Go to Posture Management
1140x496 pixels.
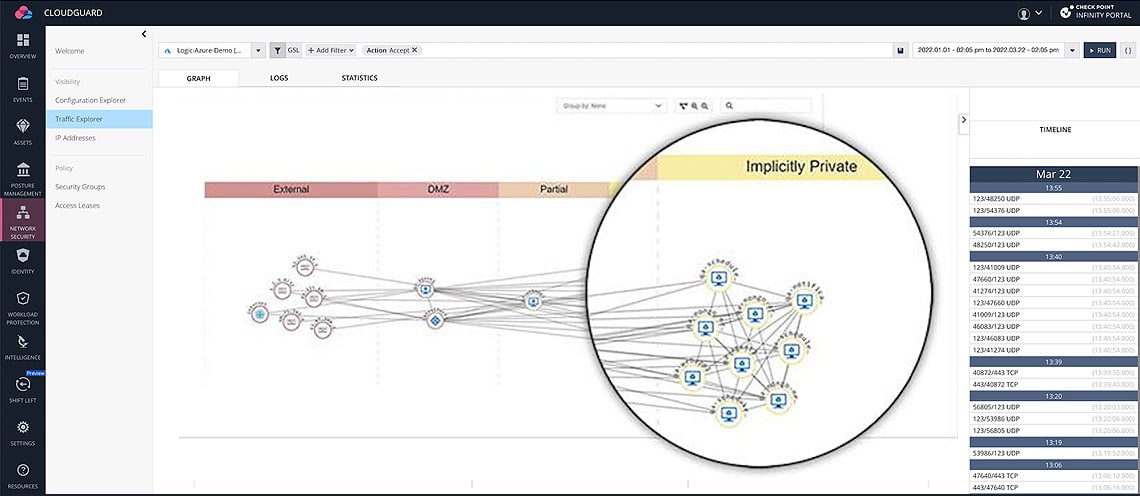click(x=23, y=179)
